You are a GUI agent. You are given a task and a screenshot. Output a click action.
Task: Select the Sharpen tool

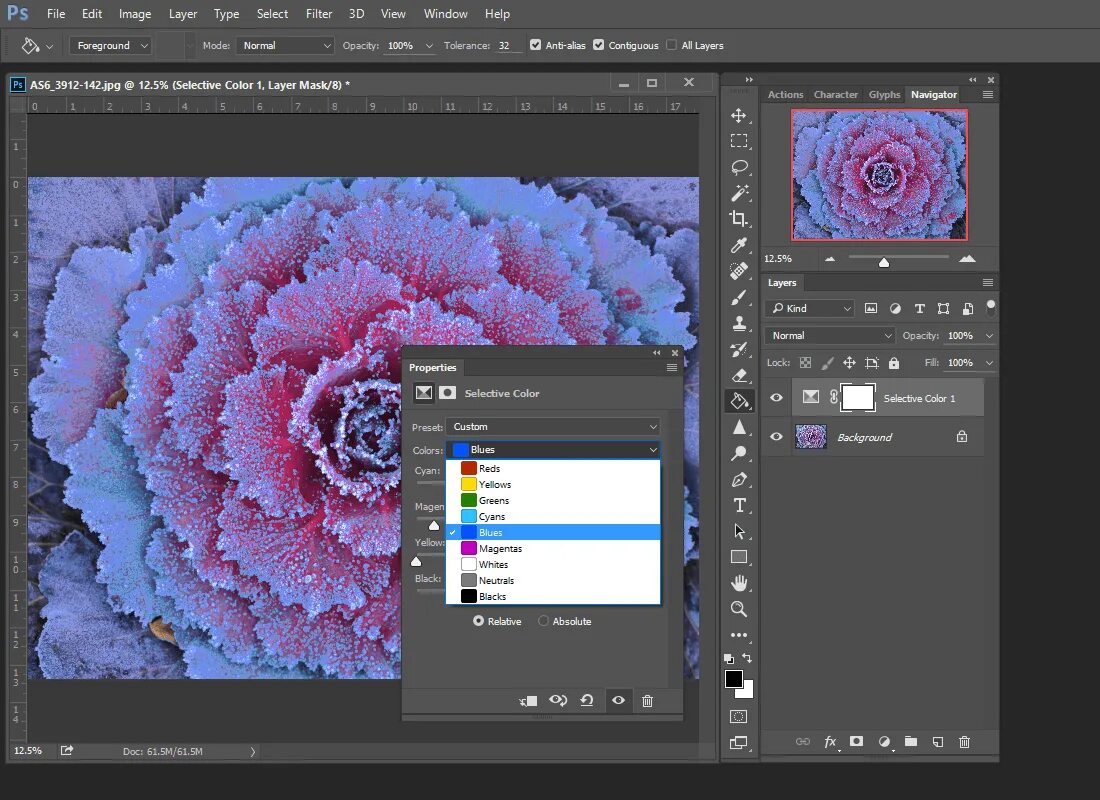pos(739,427)
